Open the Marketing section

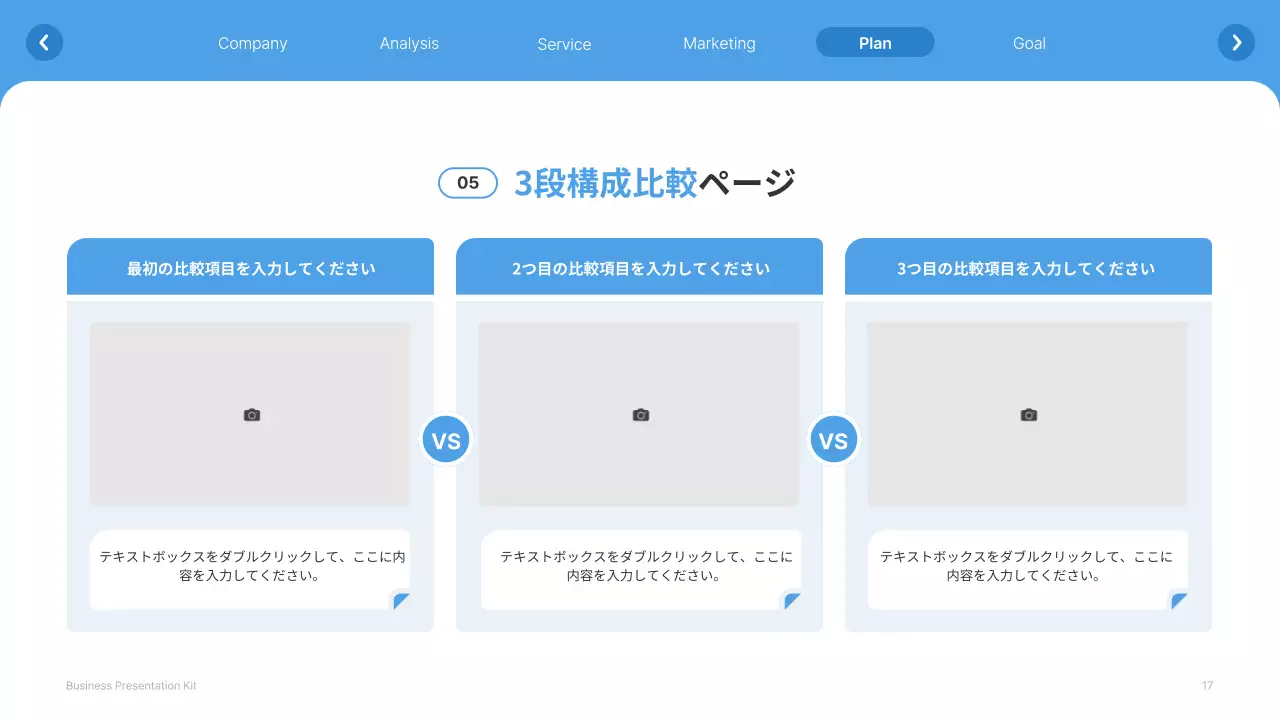pos(719,43)
